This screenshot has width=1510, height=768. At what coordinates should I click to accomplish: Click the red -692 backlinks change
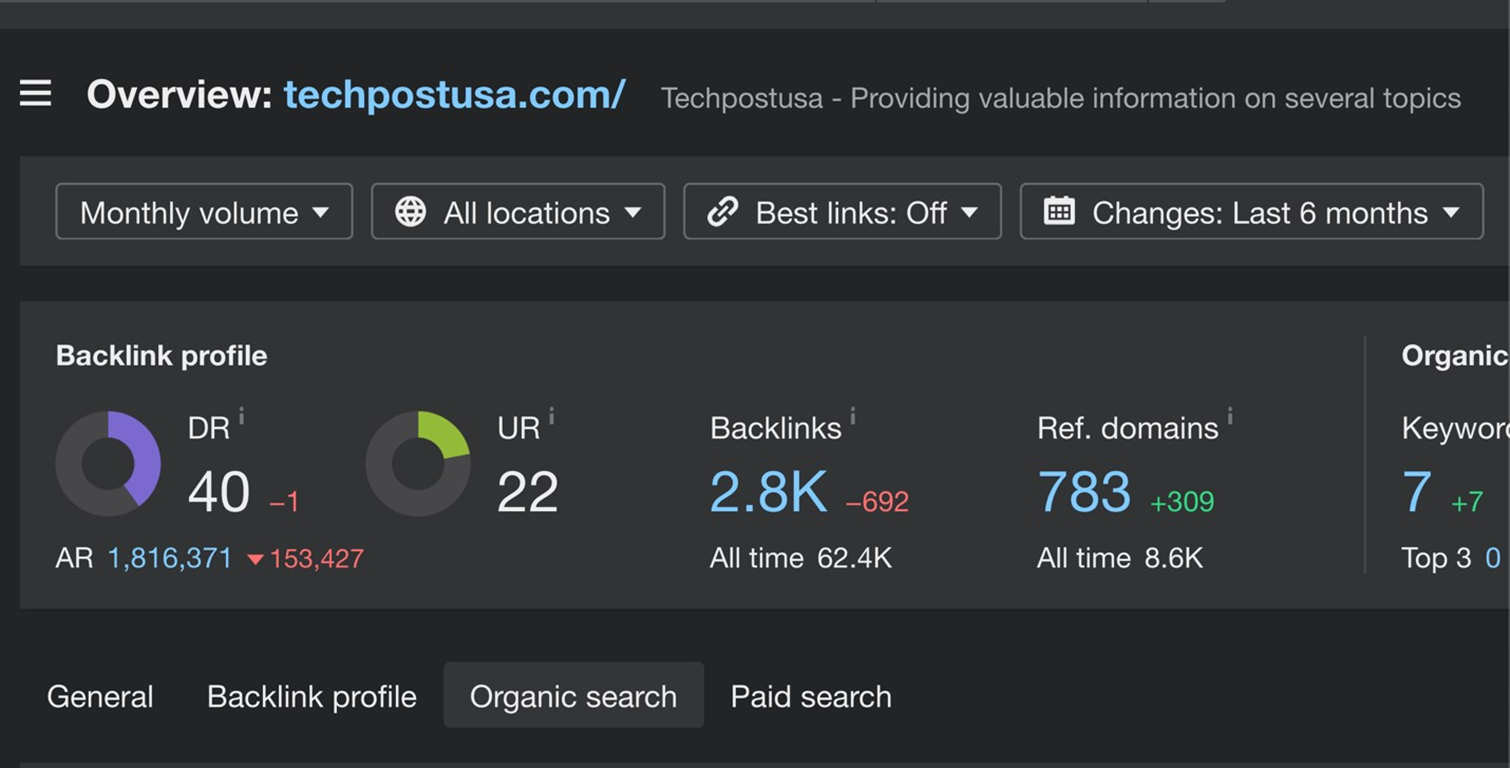(877, 502)
